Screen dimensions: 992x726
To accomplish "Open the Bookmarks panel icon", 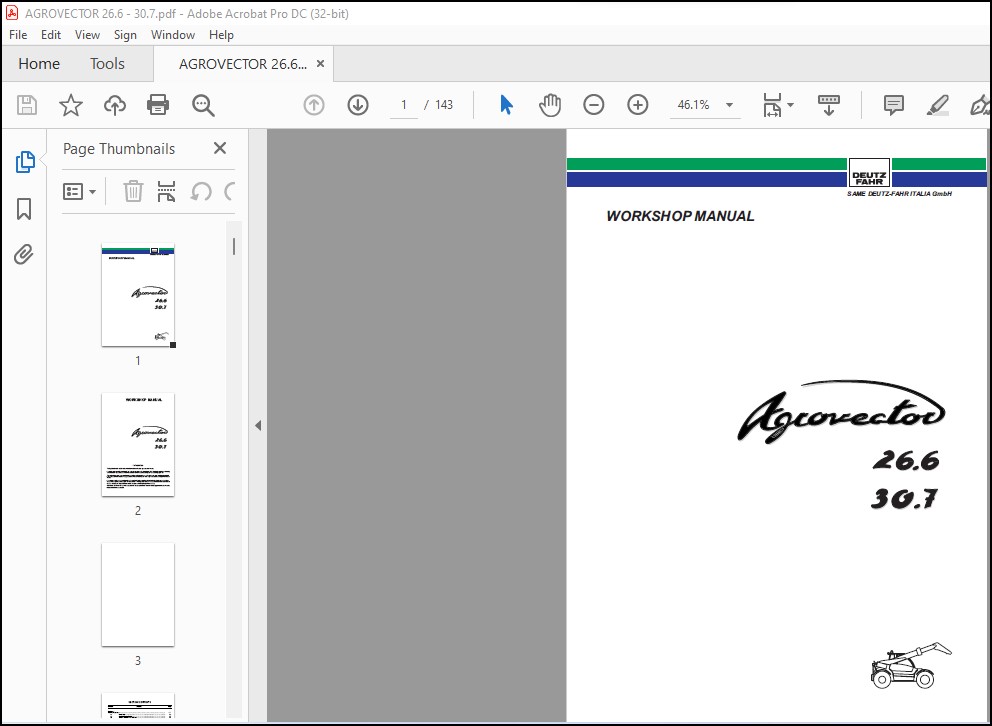I will (24, 209).
